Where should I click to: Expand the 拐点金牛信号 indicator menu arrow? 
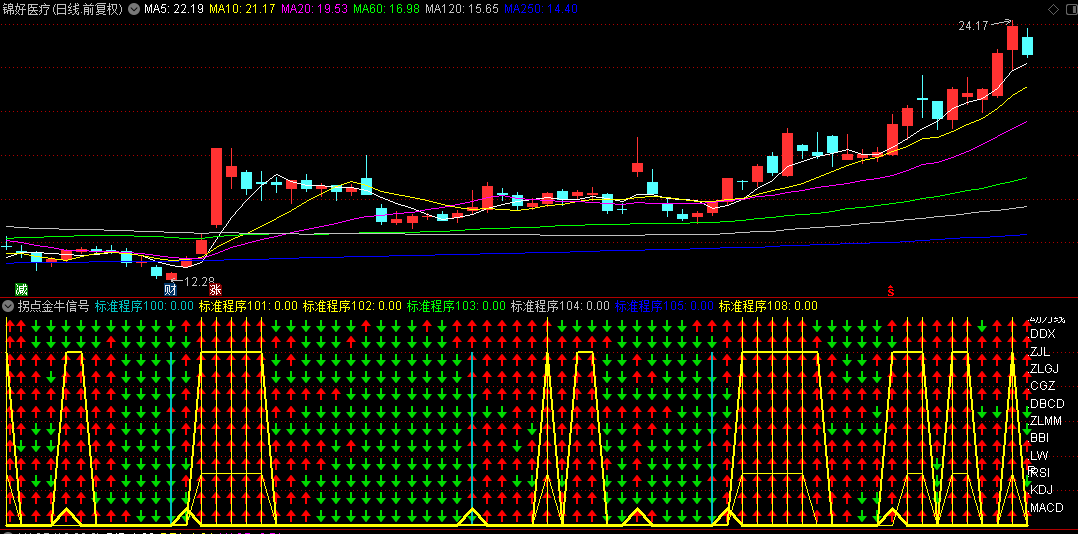point(9,306)
